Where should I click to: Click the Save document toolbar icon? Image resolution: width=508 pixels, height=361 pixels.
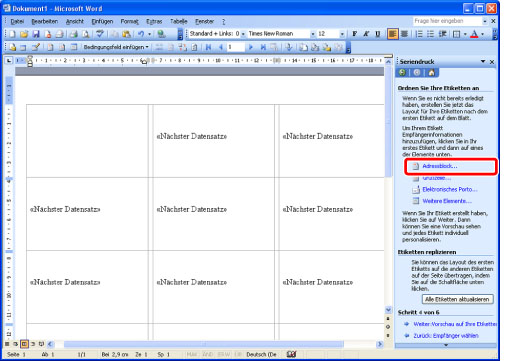point(35,34)
